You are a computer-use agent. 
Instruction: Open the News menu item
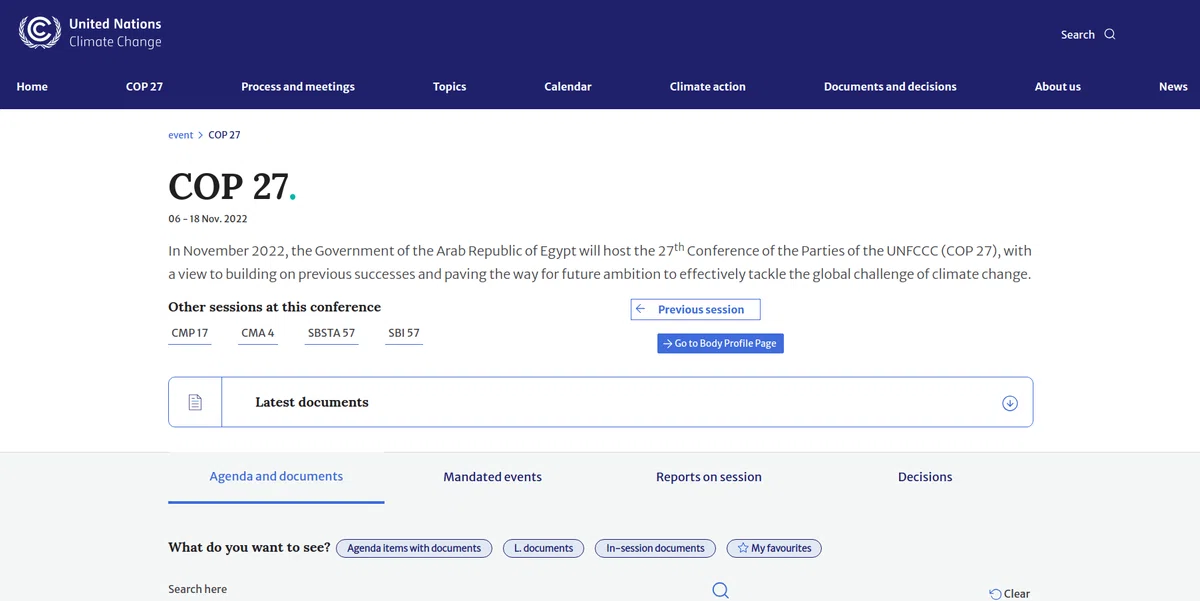(x=1173, y=87)
